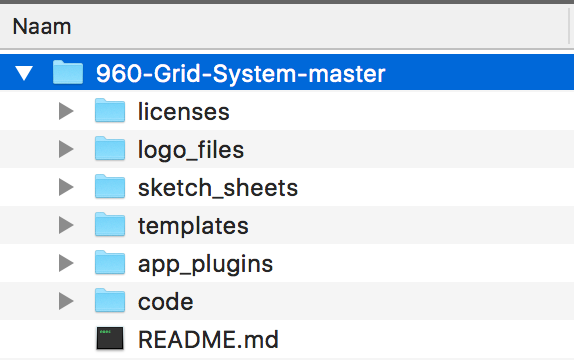Click the code folder icon
The image size is (574, 360).
110,301
